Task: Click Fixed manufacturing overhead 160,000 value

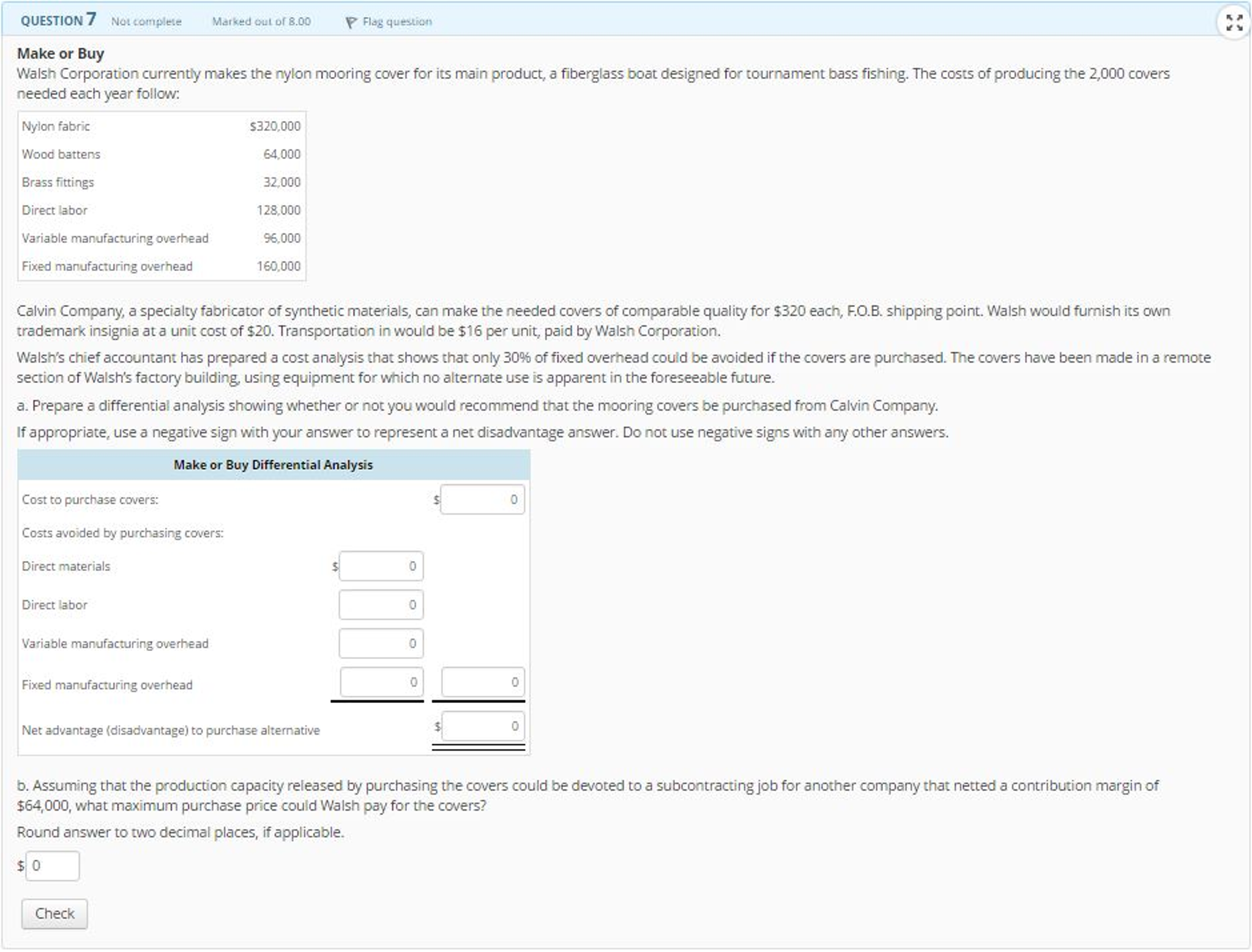Action: 278,266
